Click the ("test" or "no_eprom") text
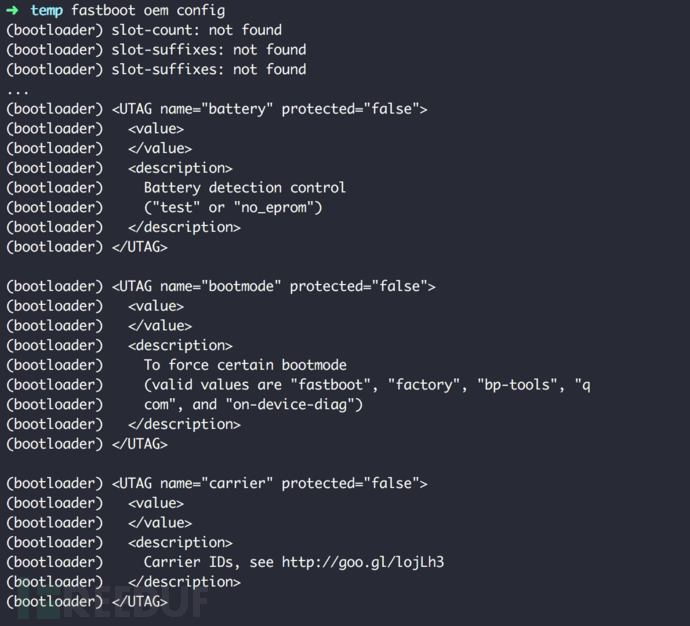 [x=232, y=207]
